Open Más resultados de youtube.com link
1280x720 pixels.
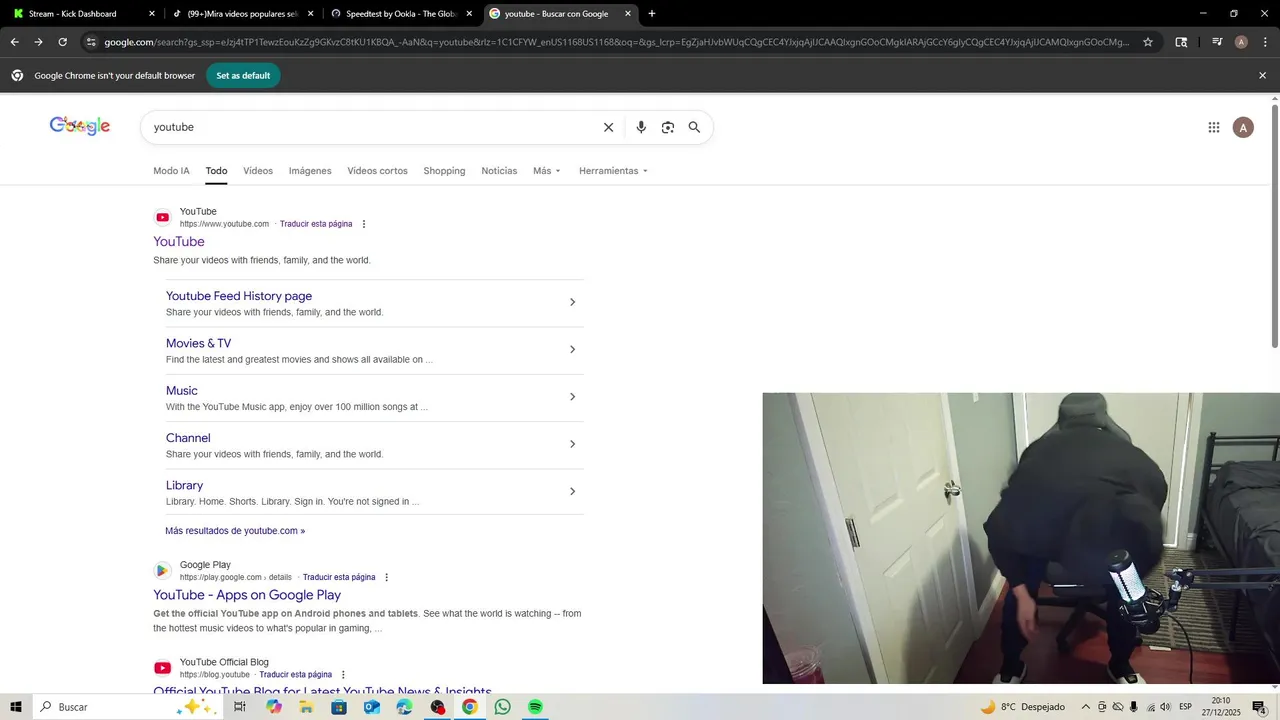click(235, 531)
